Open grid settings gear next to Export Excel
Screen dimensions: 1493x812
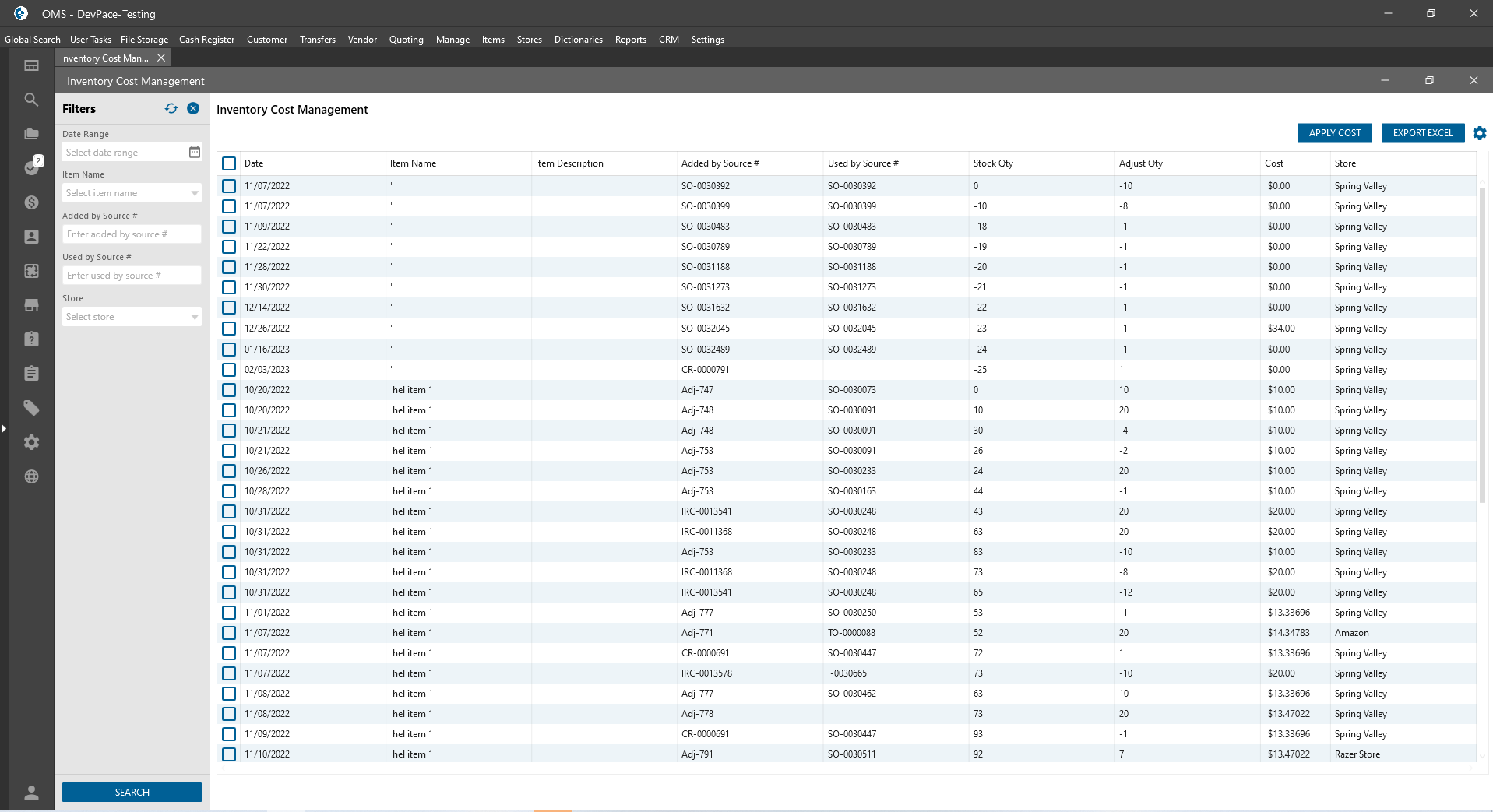1480,133
